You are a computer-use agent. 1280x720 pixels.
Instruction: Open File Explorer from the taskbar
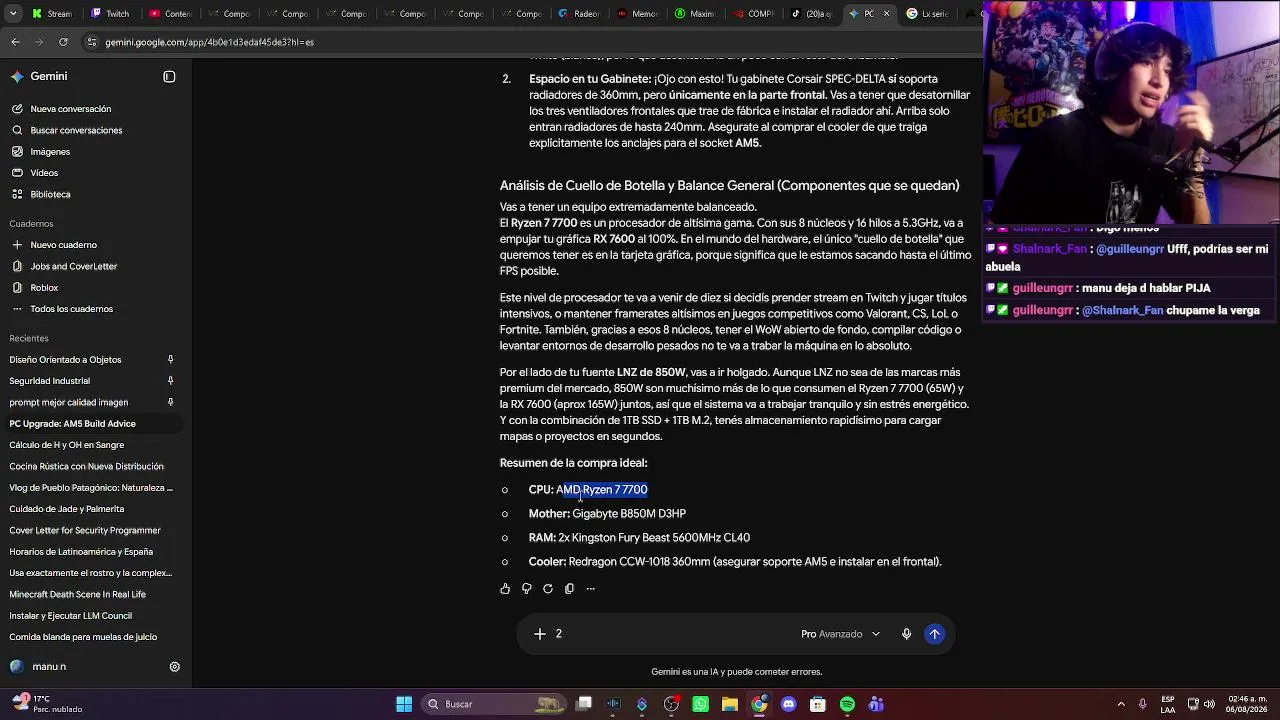click(x=730, y=704)
